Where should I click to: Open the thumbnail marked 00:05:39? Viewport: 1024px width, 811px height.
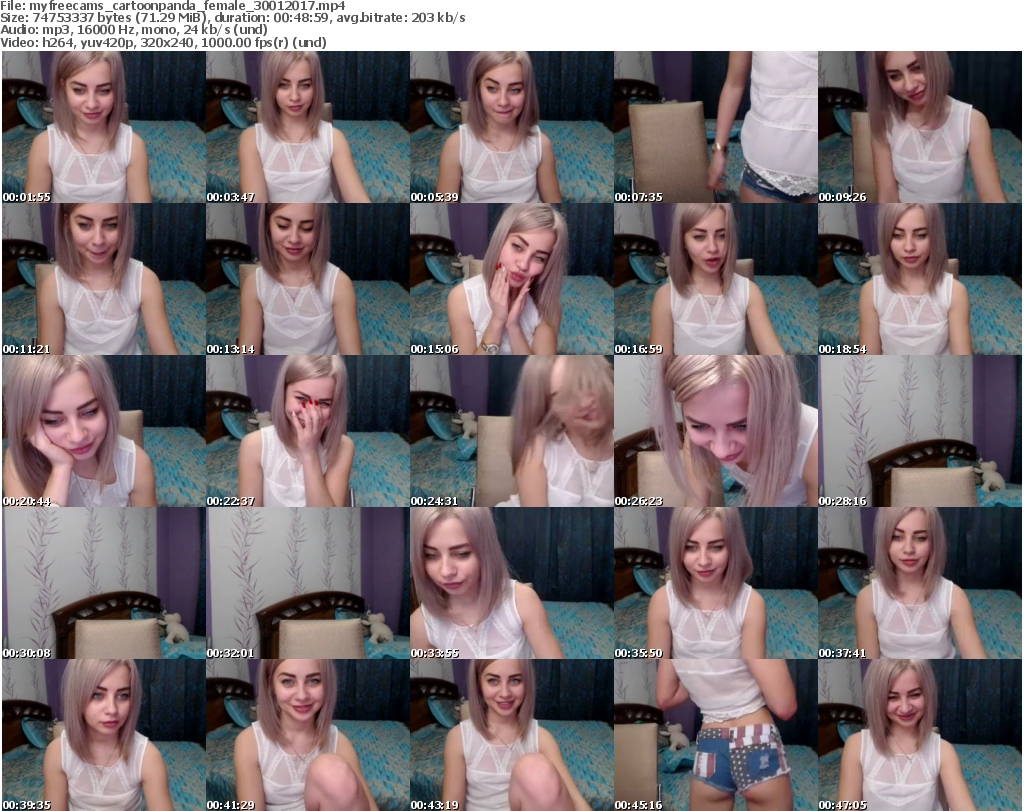511,127
